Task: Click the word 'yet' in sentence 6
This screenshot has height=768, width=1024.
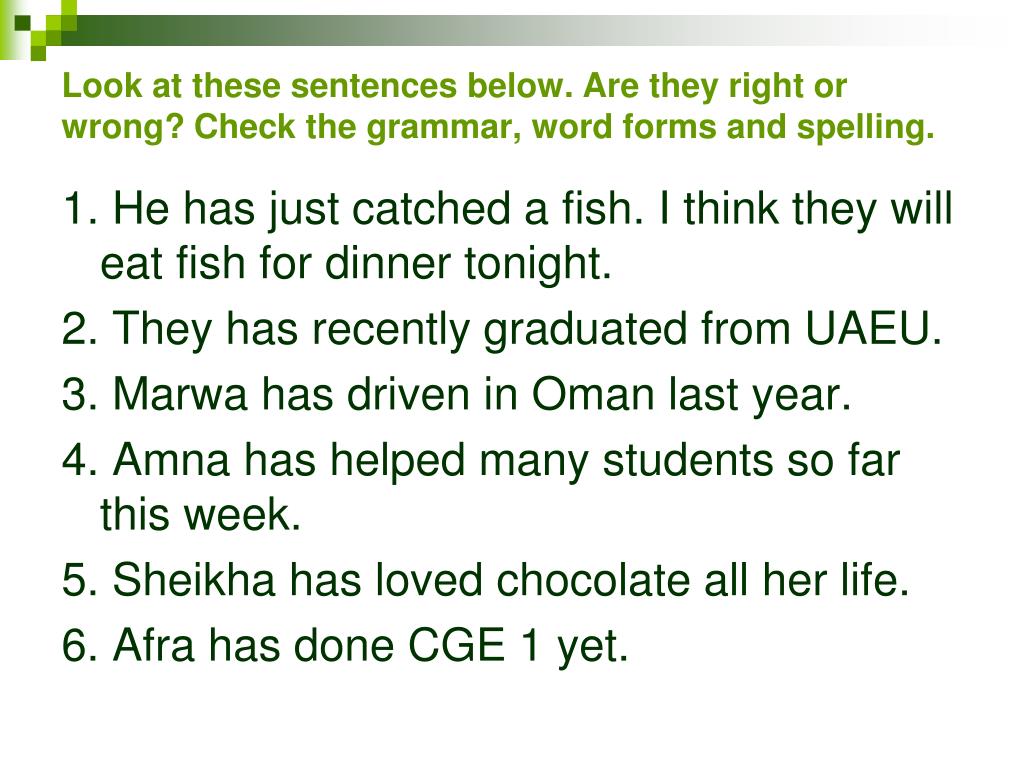Action: 592,649
